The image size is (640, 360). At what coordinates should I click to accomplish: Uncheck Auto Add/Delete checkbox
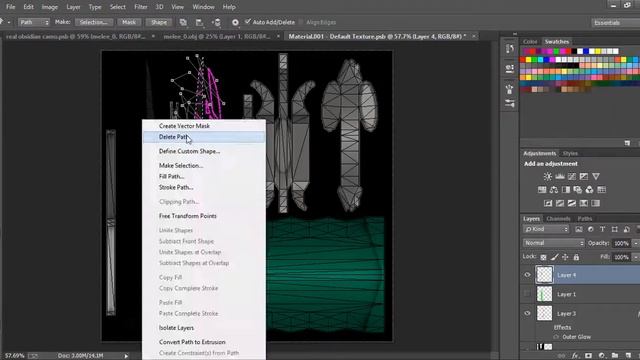[x=247, y=22]
